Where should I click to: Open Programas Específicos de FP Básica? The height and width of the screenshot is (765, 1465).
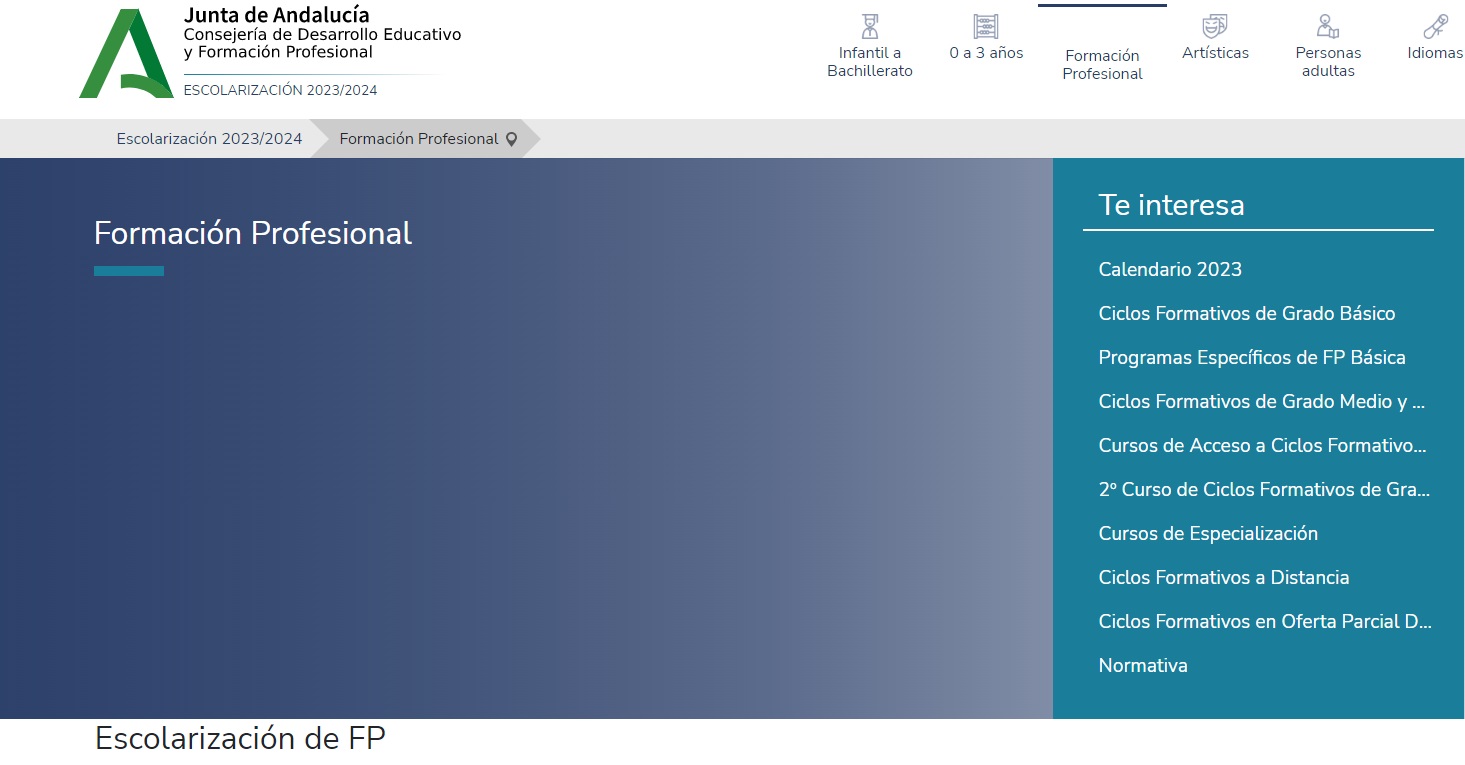coord(1251,357)
